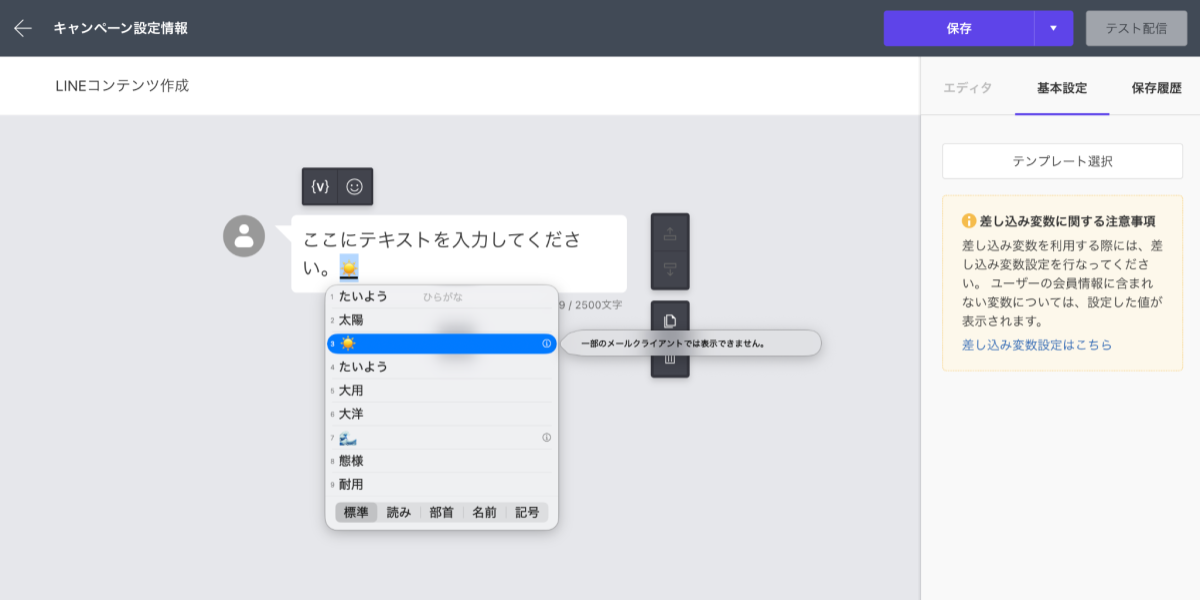Screen dimensions: 1200x600
Task: Choose the first candidate たいよう
Action: click(442, 296)
